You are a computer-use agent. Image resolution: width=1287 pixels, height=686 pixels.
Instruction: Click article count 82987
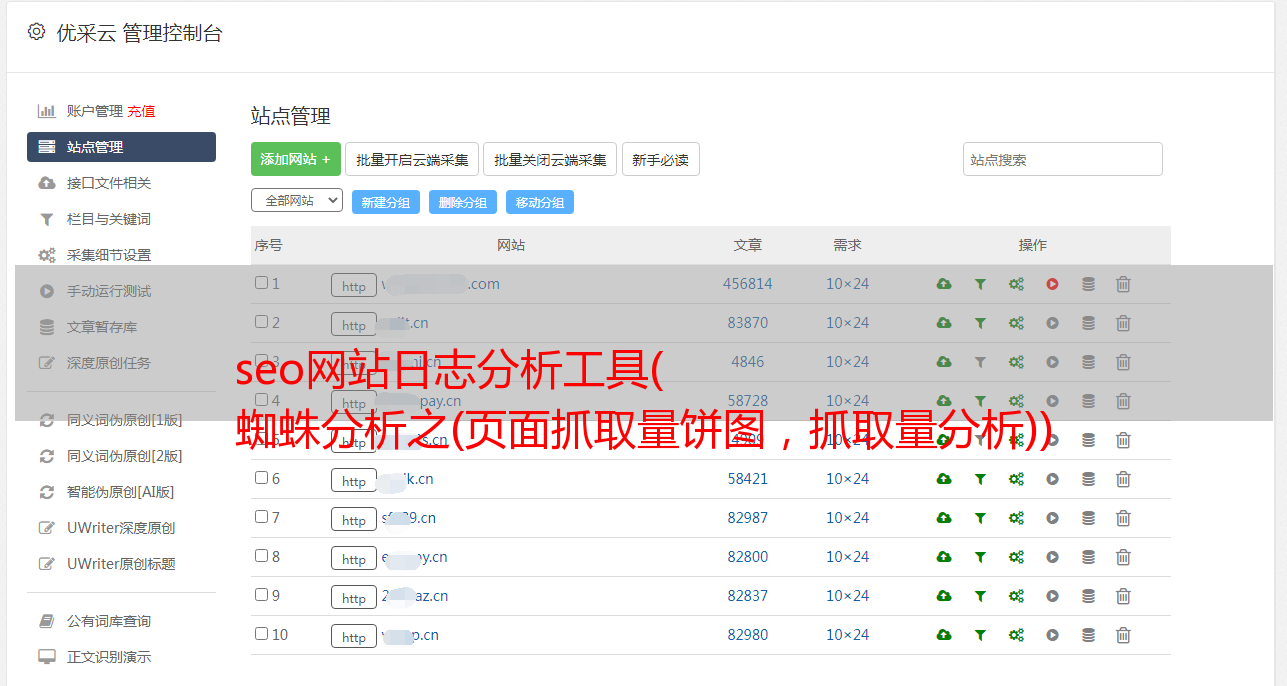[x=748, y=518]
